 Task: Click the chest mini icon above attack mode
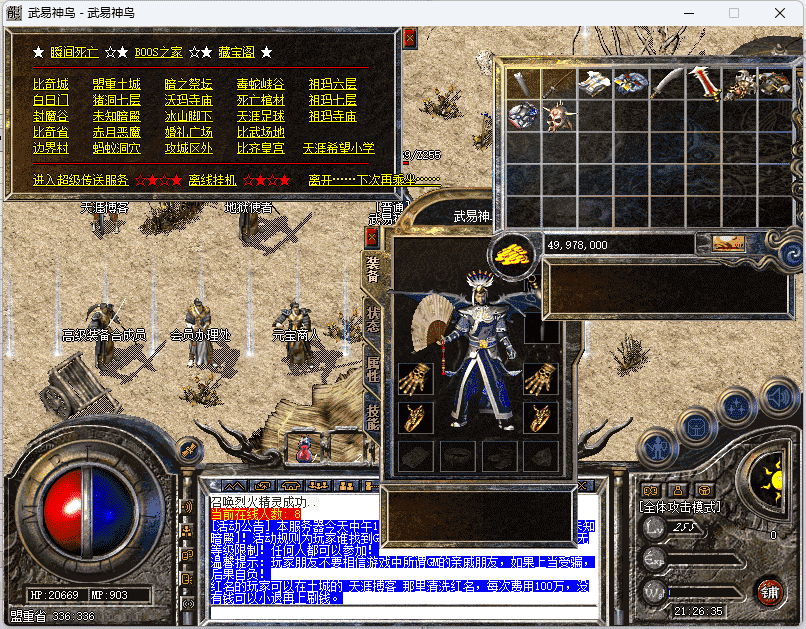(x=705, y=490)
